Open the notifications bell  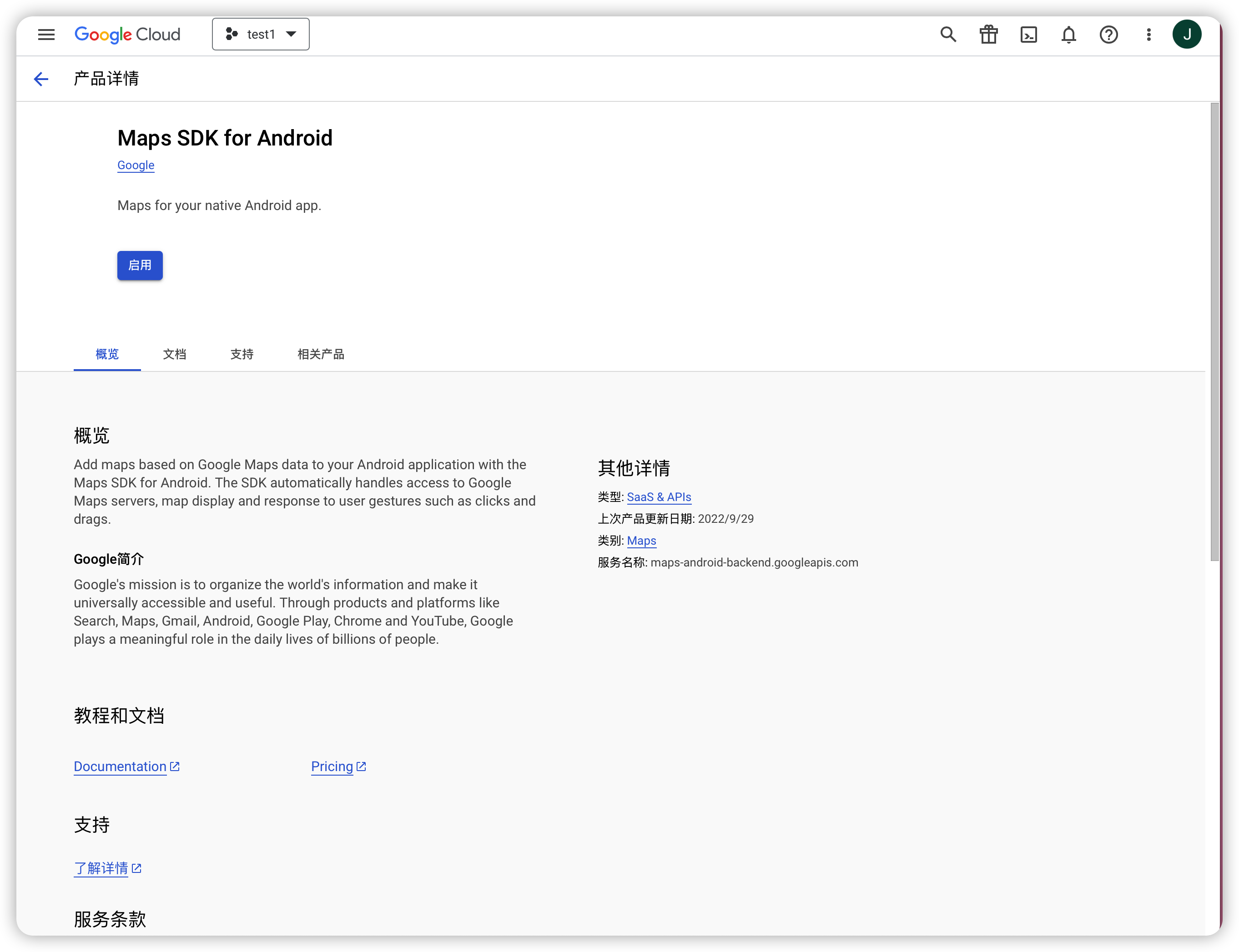pos(1068,35)
